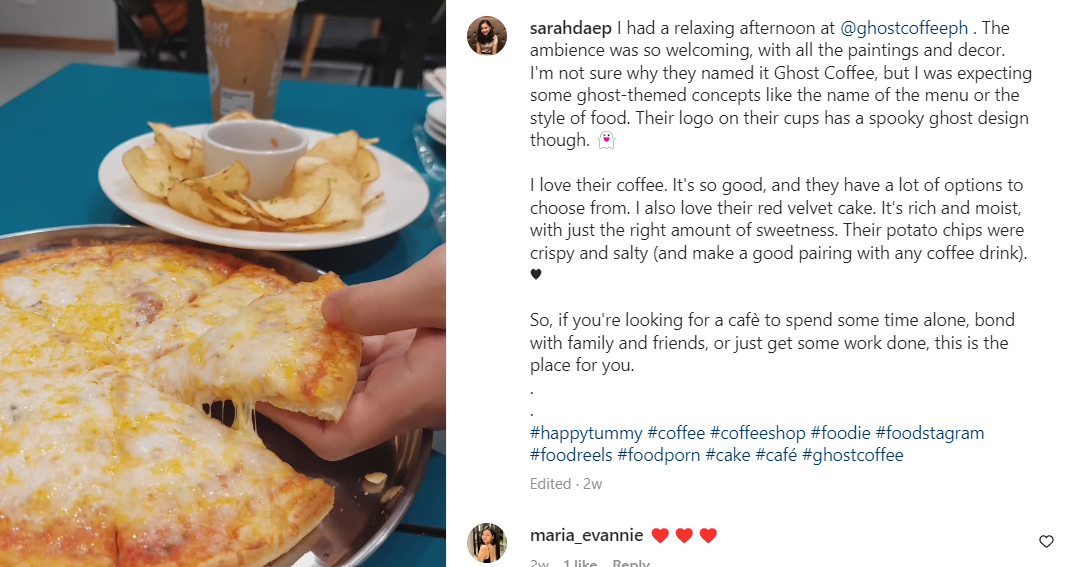Click the 2w post timestamp
1068x567 pixels.
pos(593,484)
